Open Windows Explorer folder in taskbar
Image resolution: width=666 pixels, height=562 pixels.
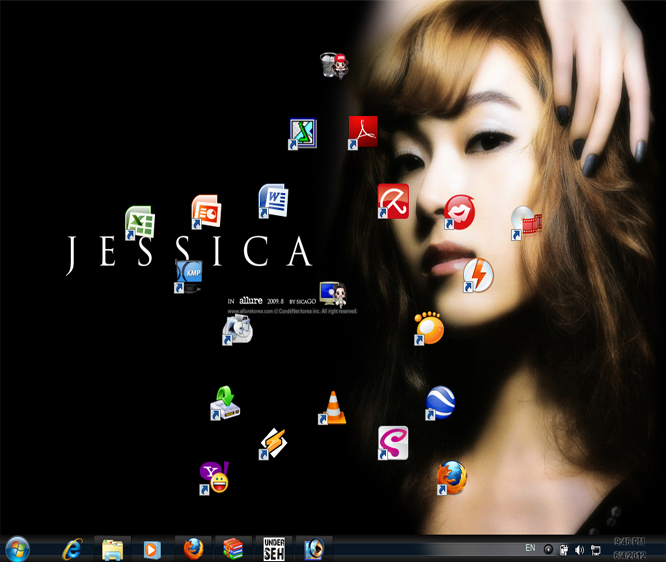112,549
